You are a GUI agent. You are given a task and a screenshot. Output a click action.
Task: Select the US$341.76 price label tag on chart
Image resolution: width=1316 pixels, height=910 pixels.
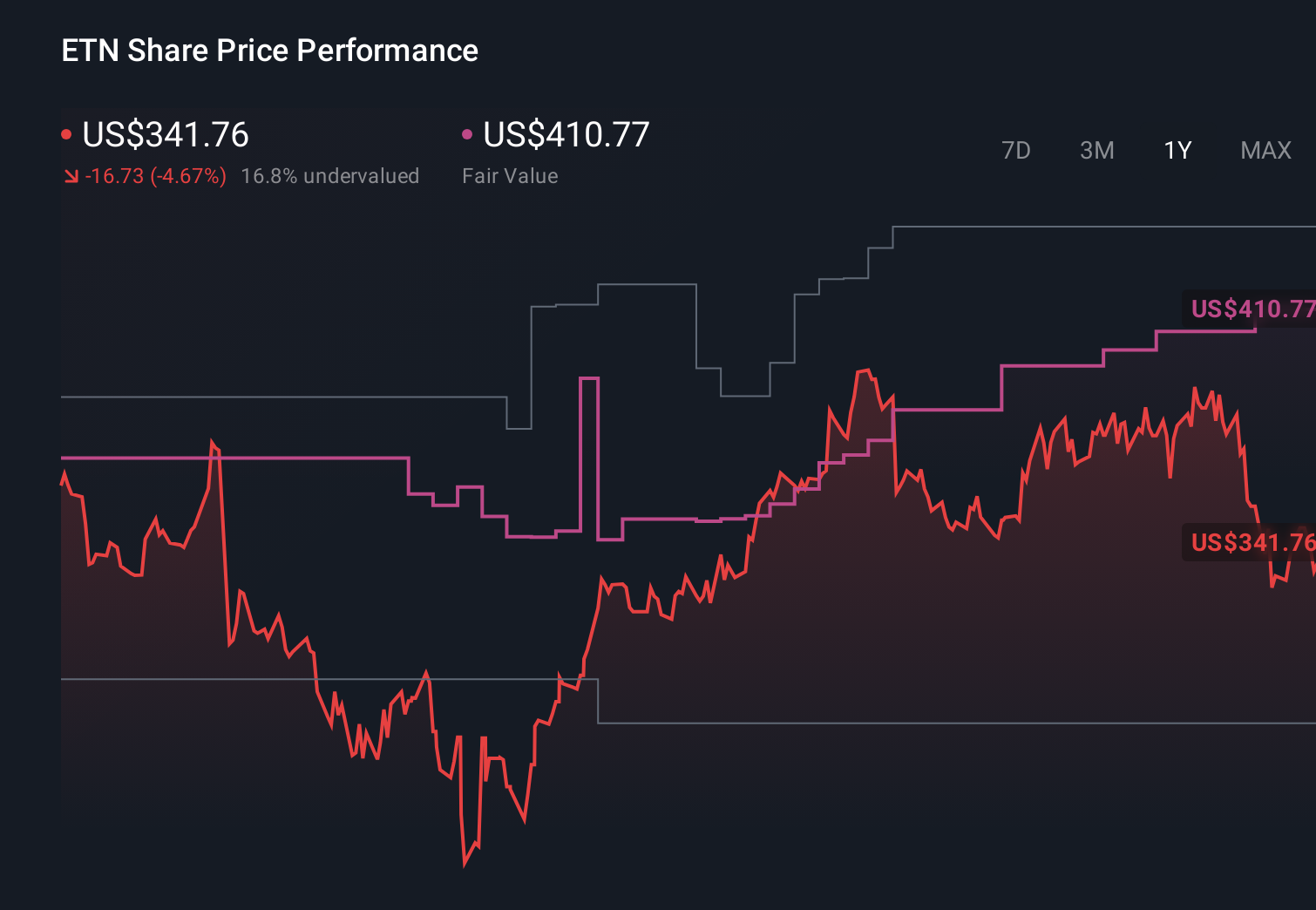point(1252,544)
